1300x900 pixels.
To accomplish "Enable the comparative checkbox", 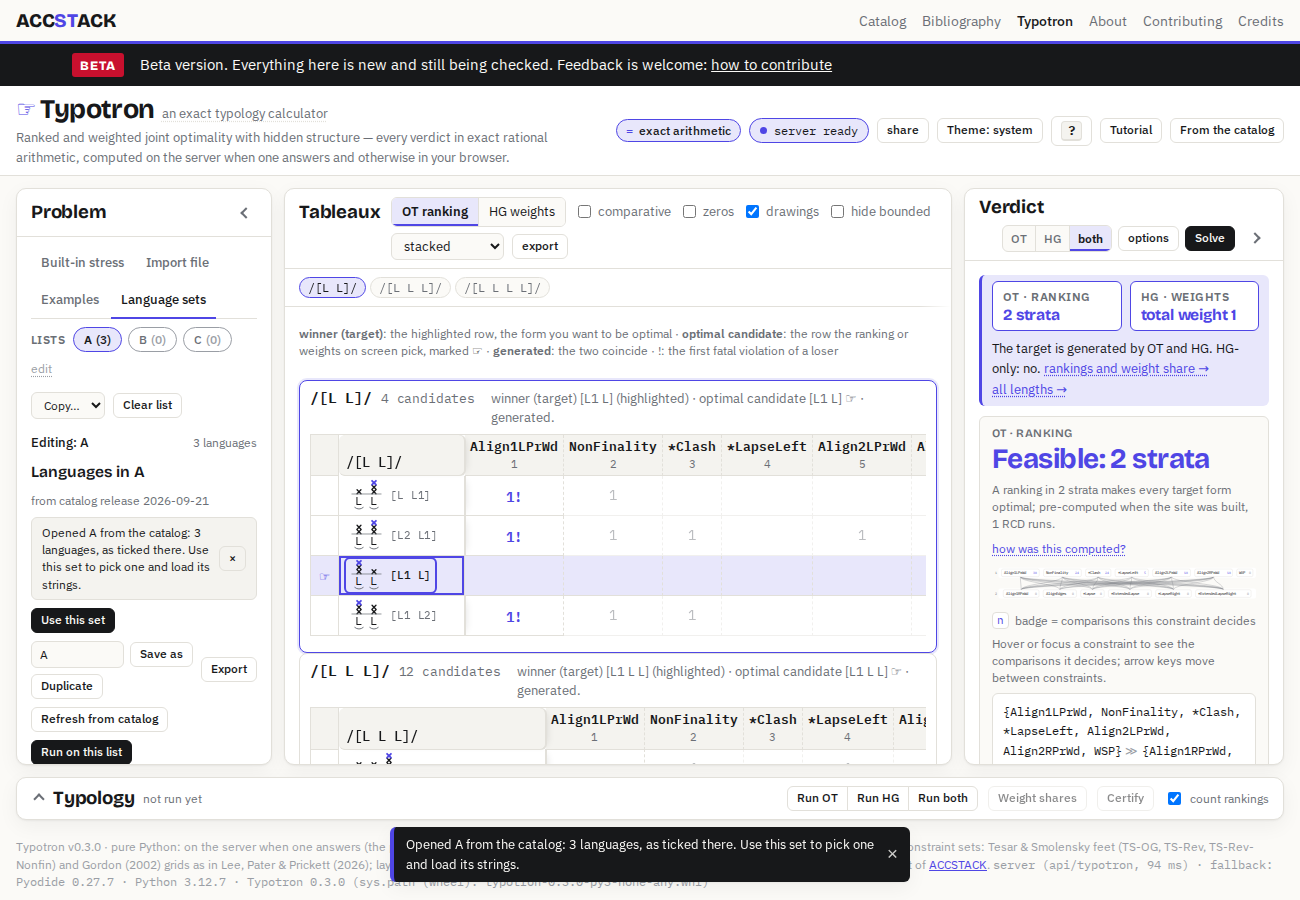I will [x=585, y=212].
